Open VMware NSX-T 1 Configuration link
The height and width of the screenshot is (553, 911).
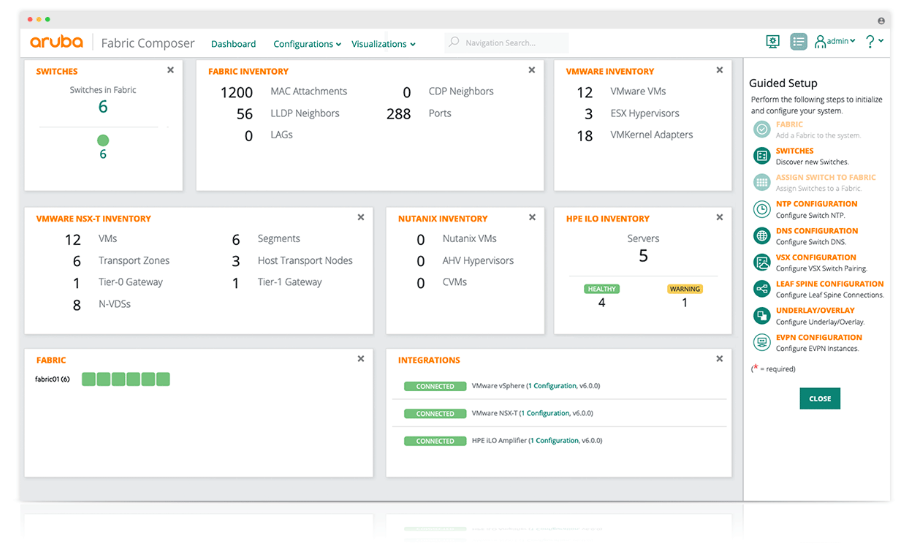[x=545, y=414]
